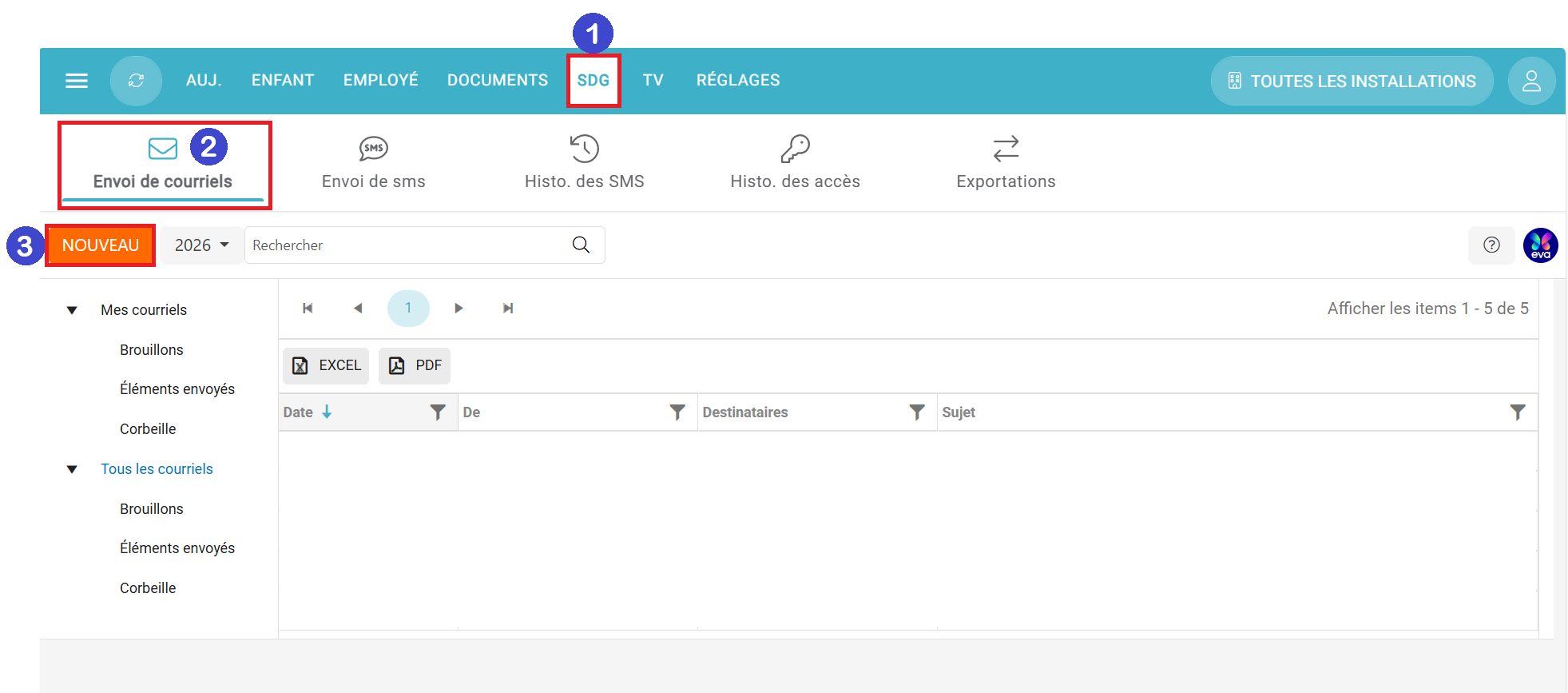Open the Sujet column filter

[x=1517, y=412]
